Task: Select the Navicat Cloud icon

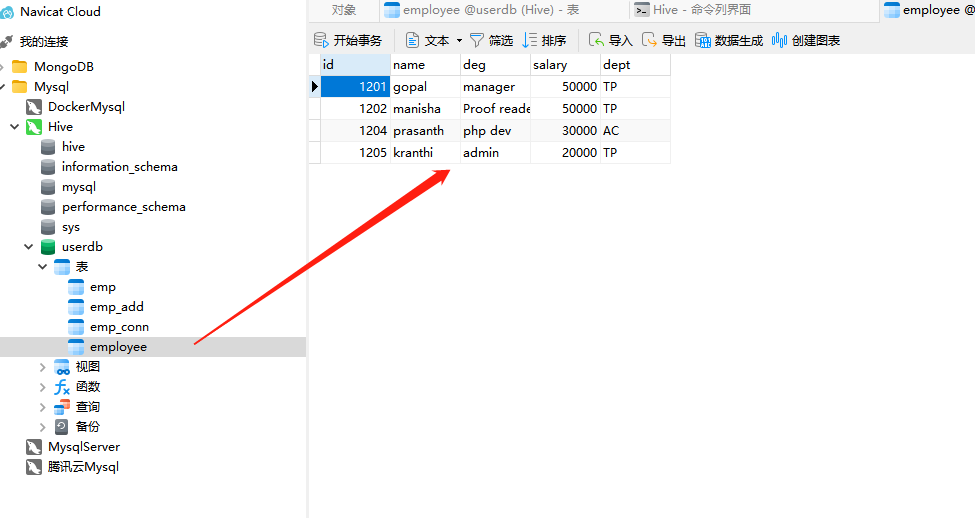Action: click(x=8, y=12)
